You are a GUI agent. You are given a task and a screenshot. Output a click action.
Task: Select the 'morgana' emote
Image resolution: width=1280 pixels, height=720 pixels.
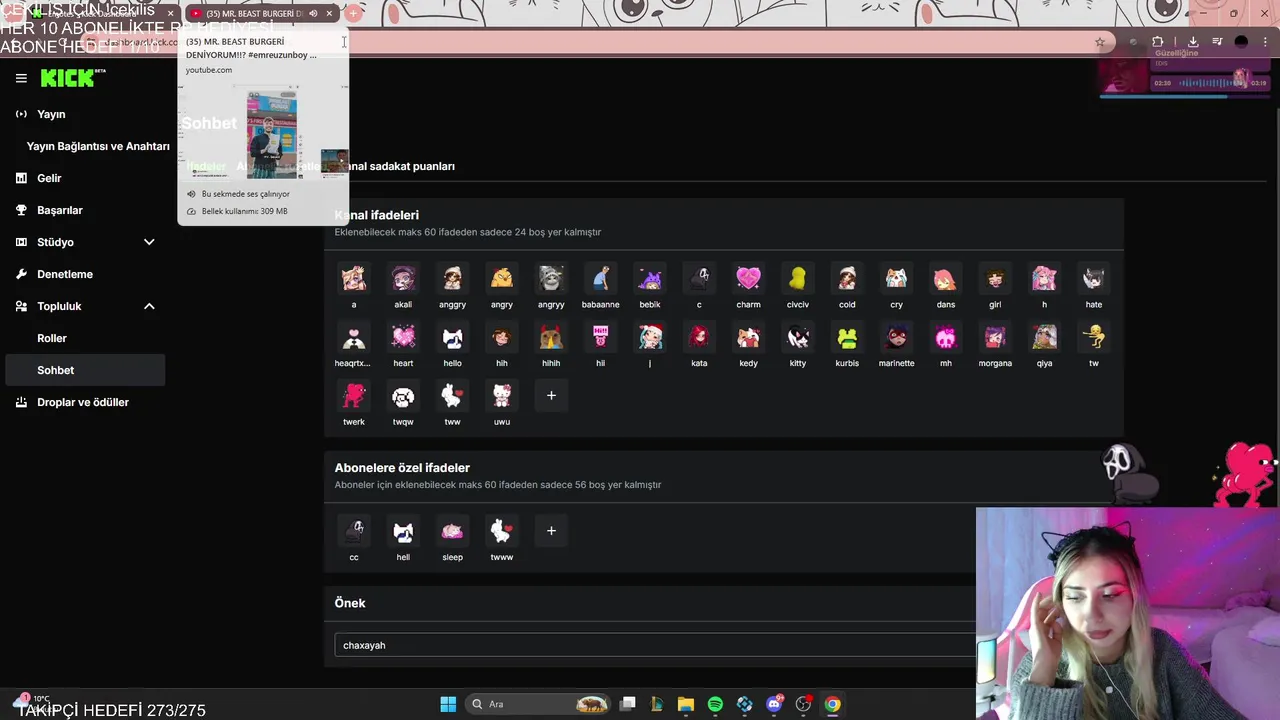click(x=995, y=337)
